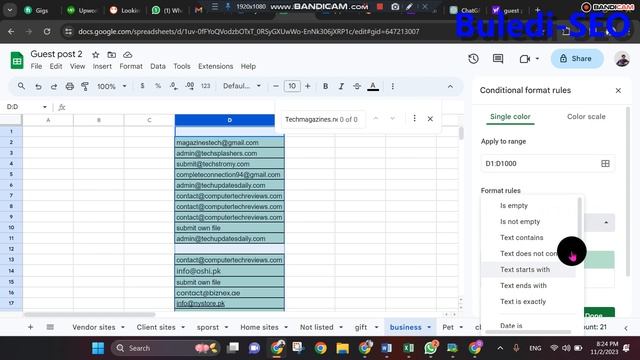
Task: Decrease font size with minus button
Action: point(276,86)
